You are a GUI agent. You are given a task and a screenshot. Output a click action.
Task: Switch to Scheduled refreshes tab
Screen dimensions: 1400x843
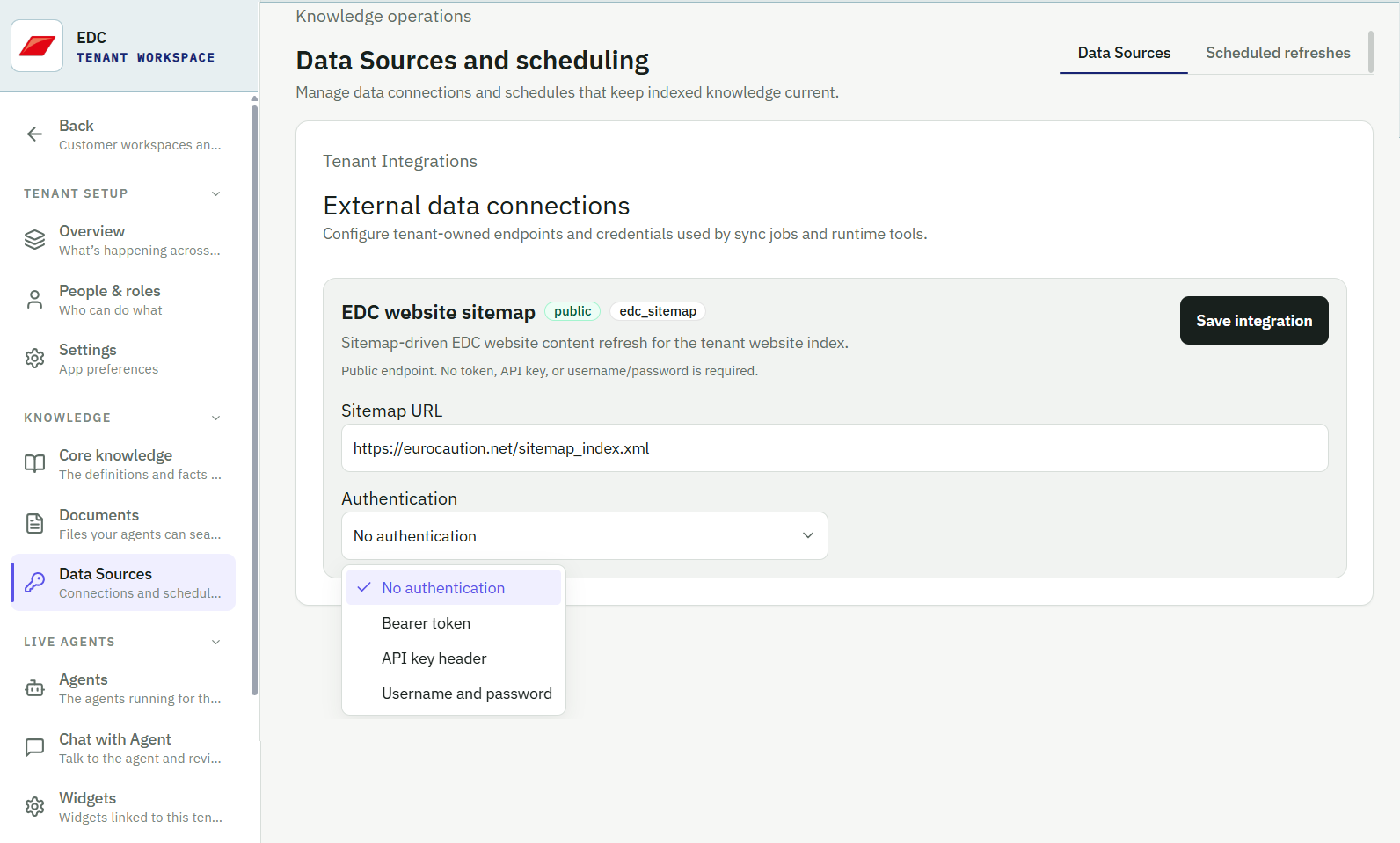1278,53
